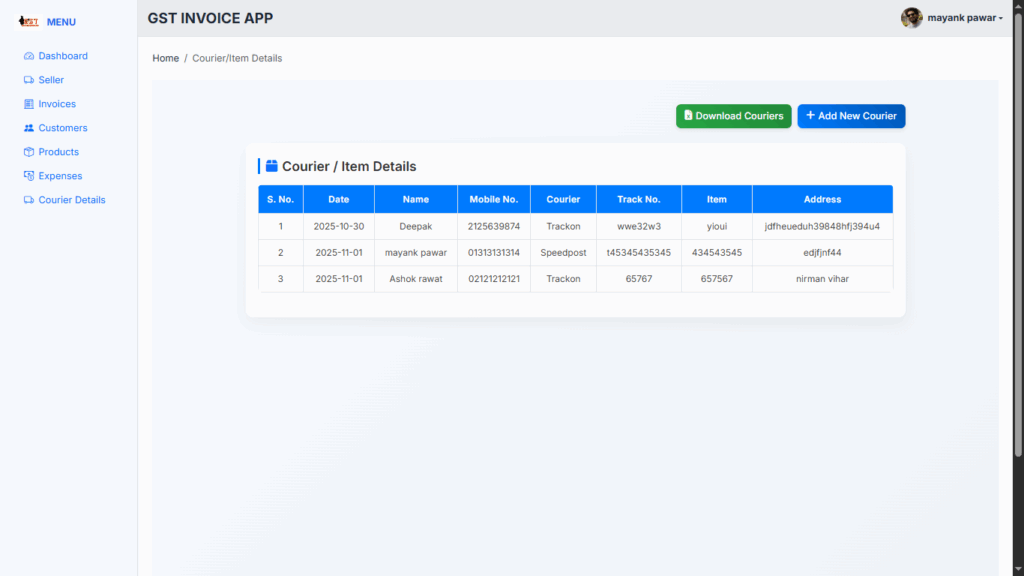Click the Date column header
The height and width of the screenshot is (576, 1024).
[x=338, y=199]
